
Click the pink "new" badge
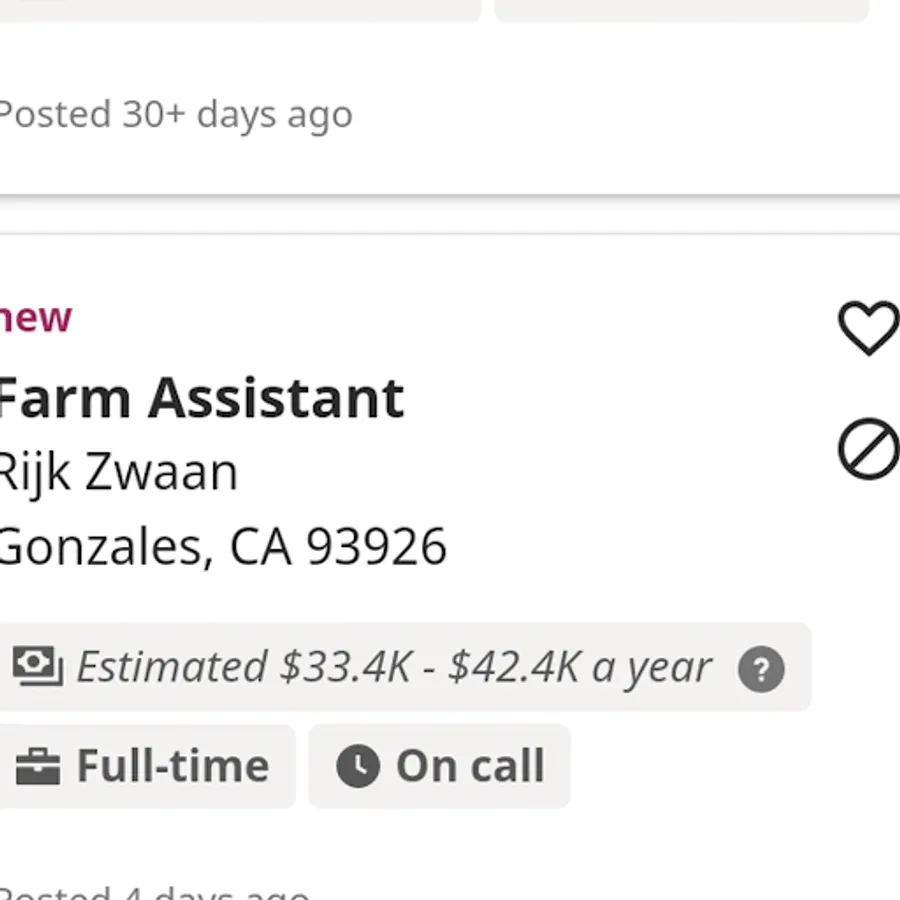[36, 318]
